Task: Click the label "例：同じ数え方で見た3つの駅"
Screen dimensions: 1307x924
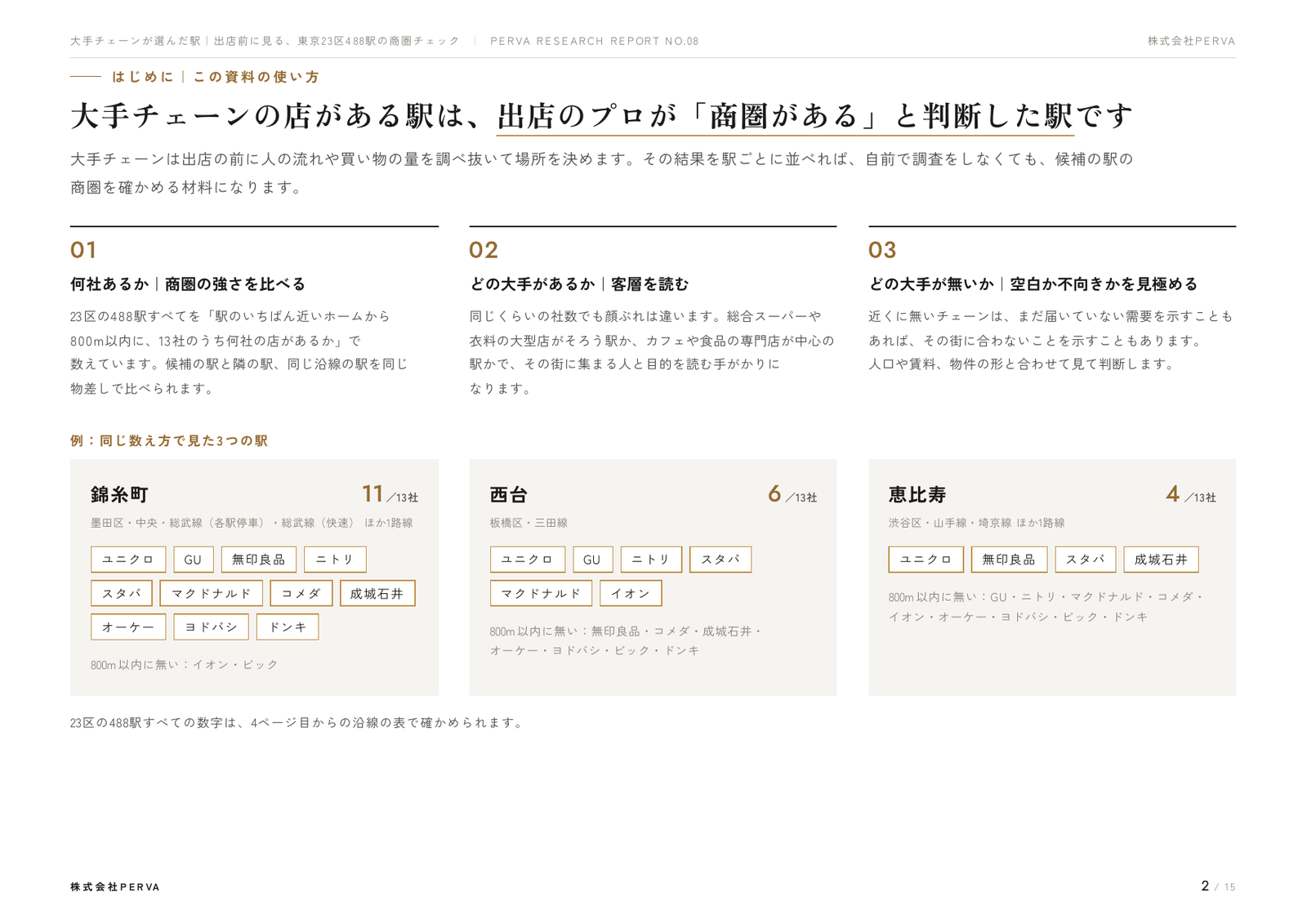Action: click(x=169, y=441)
